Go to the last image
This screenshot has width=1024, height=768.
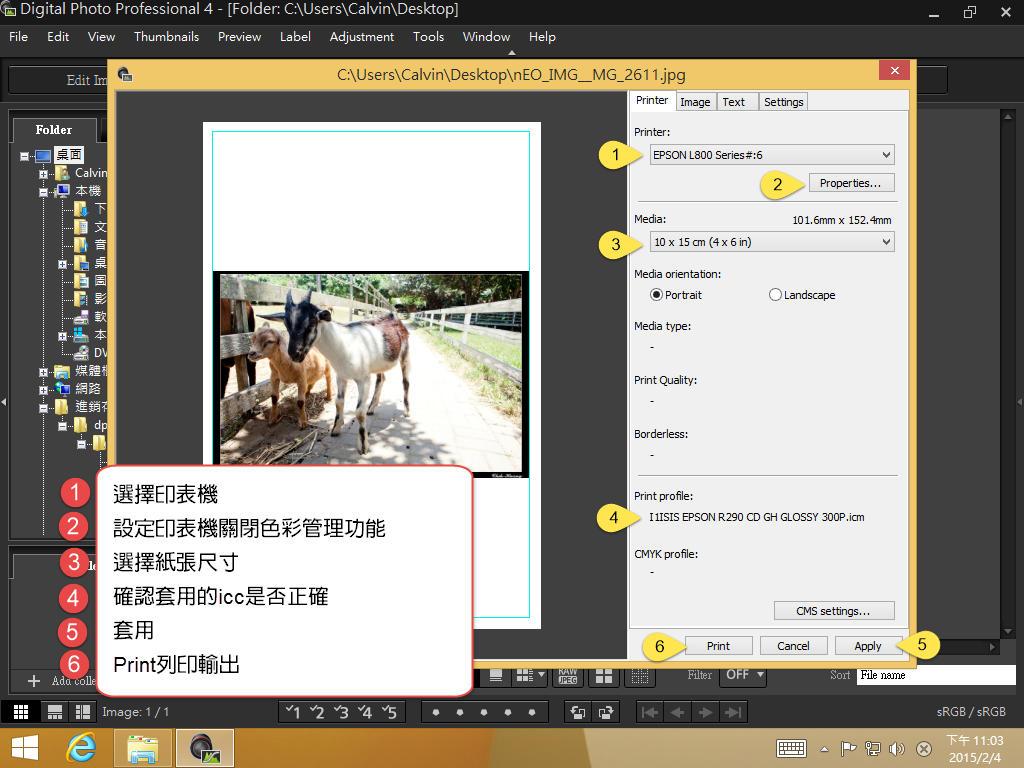pos(733,712)
